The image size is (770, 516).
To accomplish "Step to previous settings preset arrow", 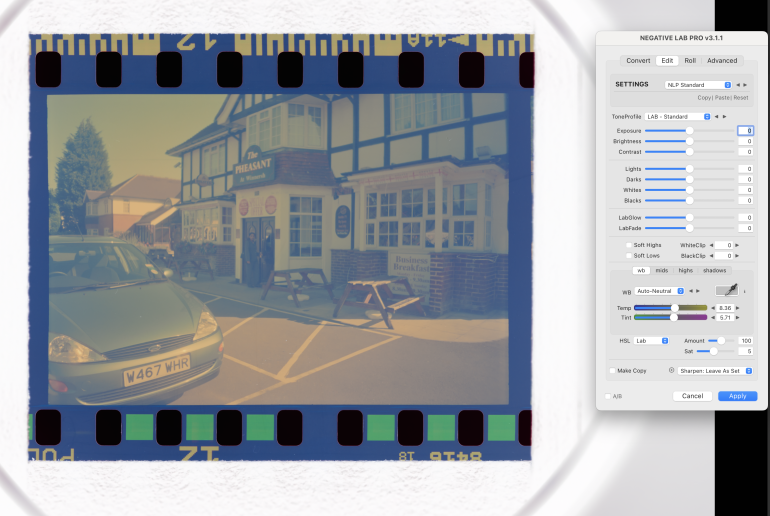I will [738, 85].
